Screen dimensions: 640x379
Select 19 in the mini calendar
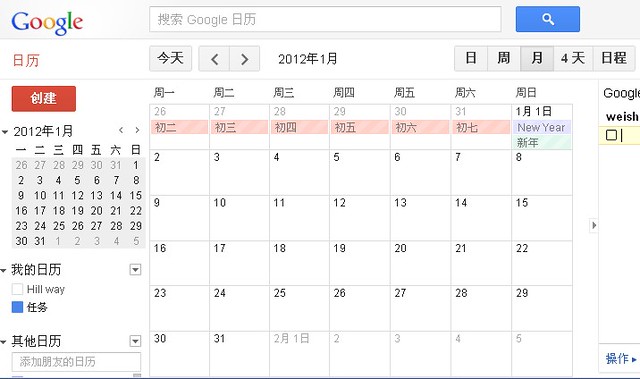[x=77, y=211]
